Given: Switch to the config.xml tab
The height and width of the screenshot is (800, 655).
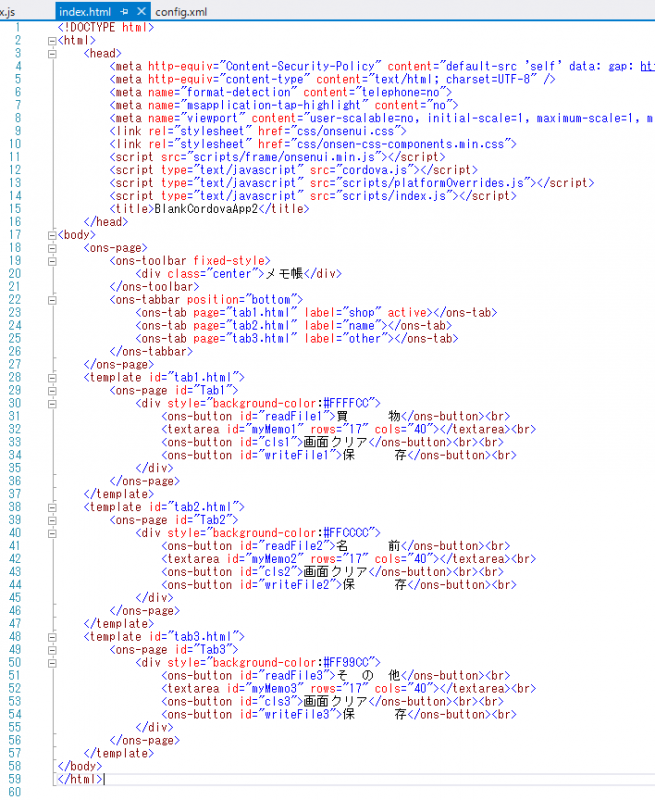Looking at the screenshot, I should click(x=181, y=11).
